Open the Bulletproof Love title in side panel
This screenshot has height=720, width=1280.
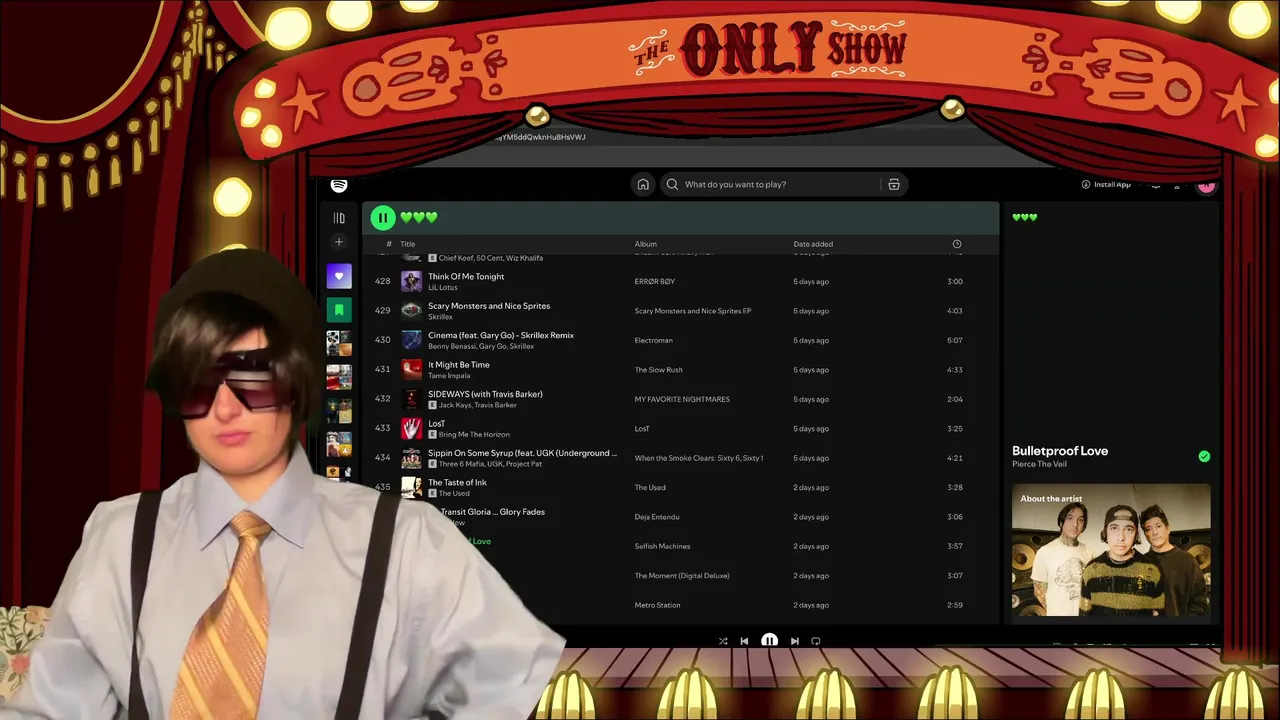pos(1060,451)
